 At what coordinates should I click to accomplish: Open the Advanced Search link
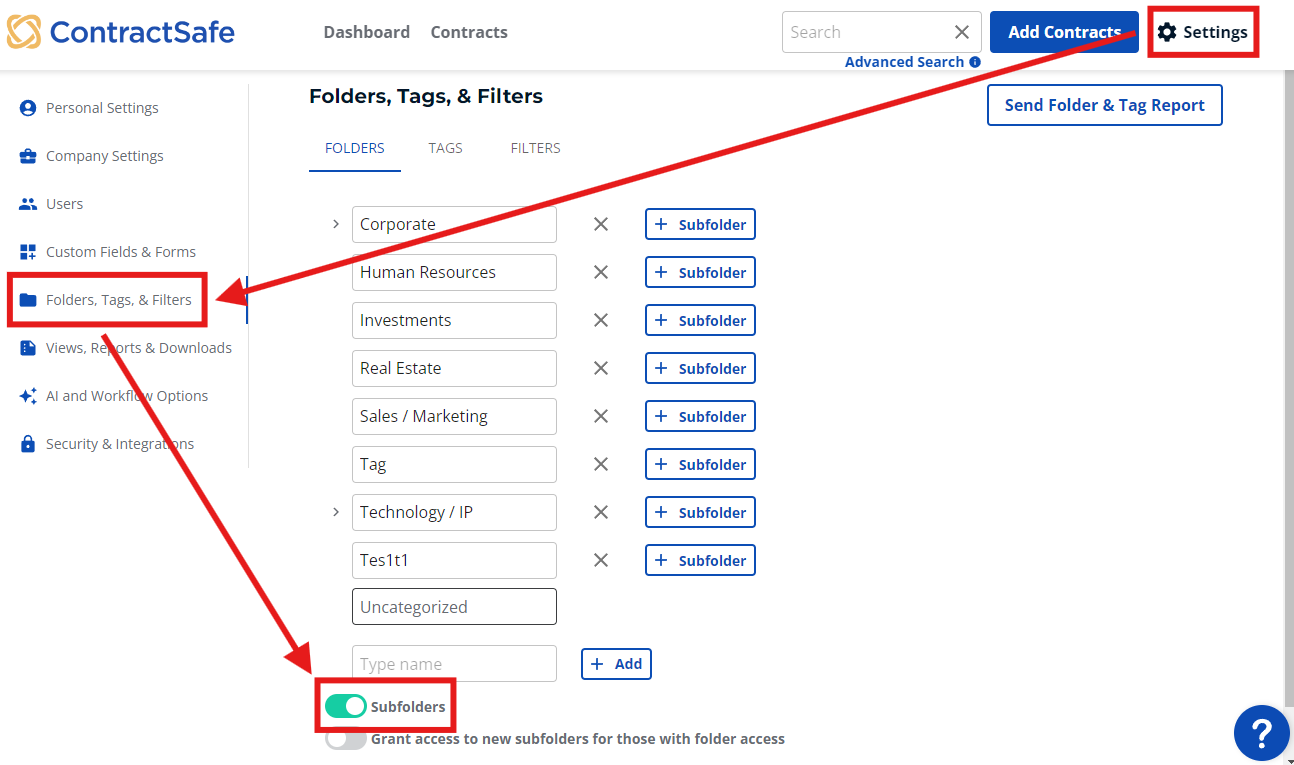pyautogui.click(x=905, y=61)
